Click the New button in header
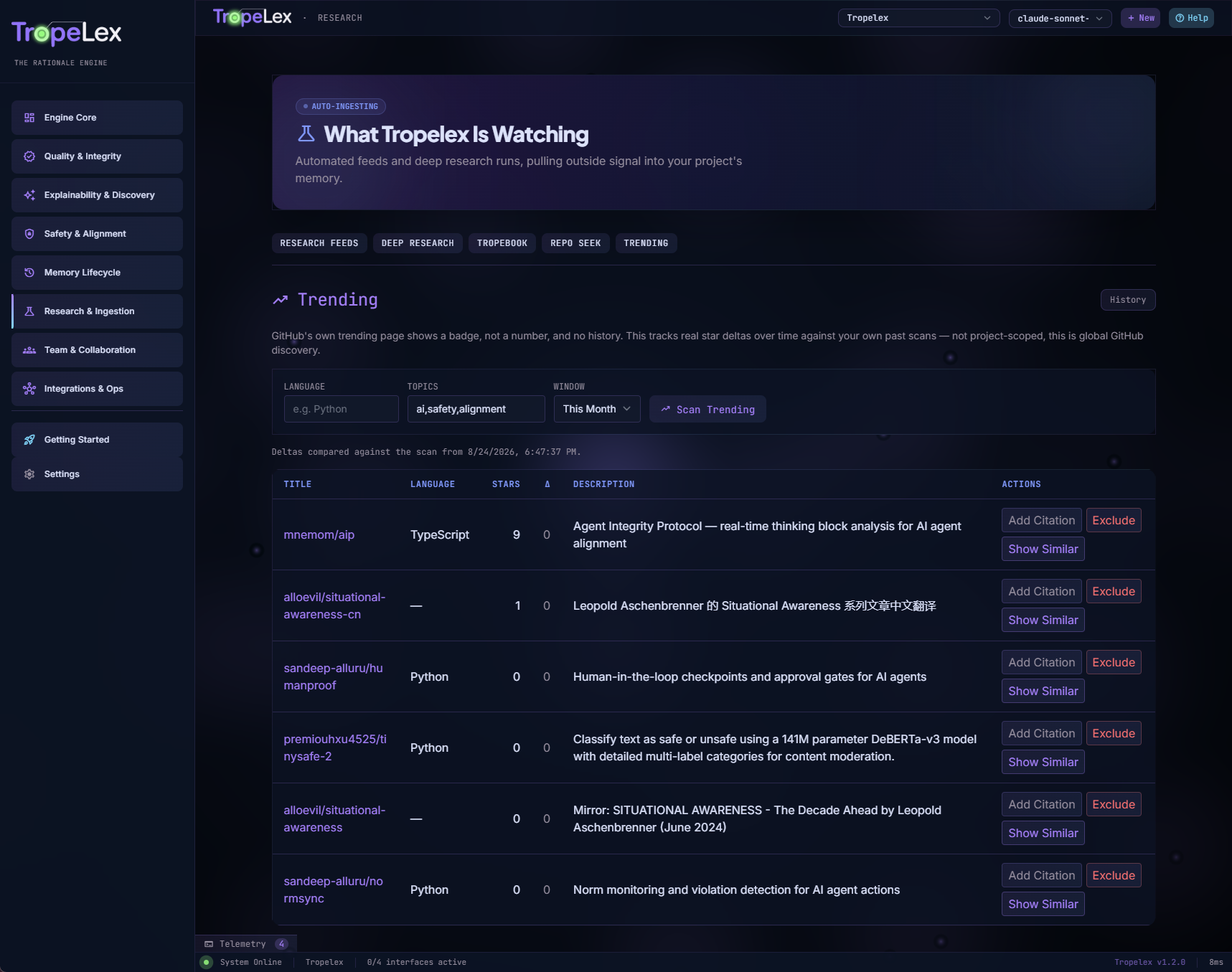 pos(1140,18)
